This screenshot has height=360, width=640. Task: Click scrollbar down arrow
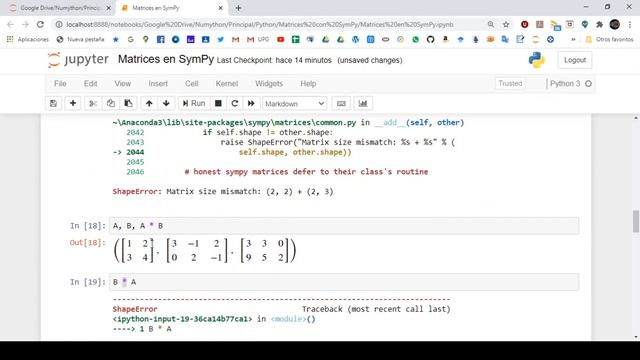point(636,337)
